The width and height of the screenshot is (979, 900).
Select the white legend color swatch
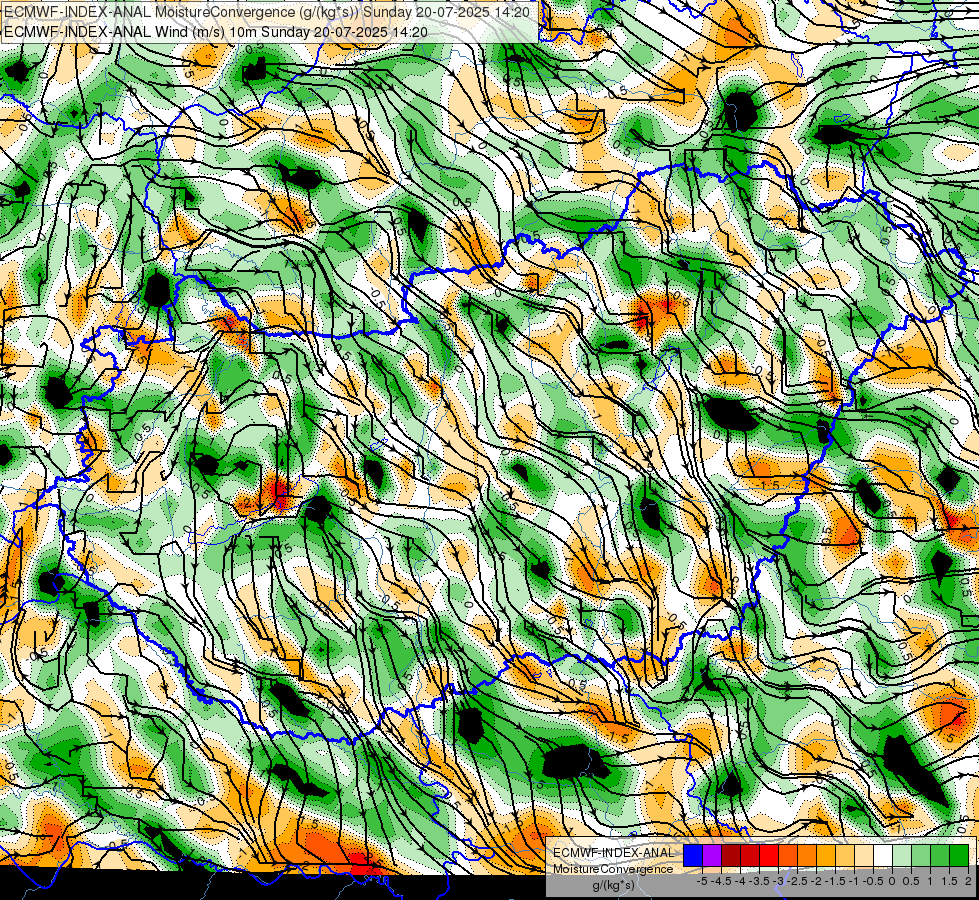point(883,855)
